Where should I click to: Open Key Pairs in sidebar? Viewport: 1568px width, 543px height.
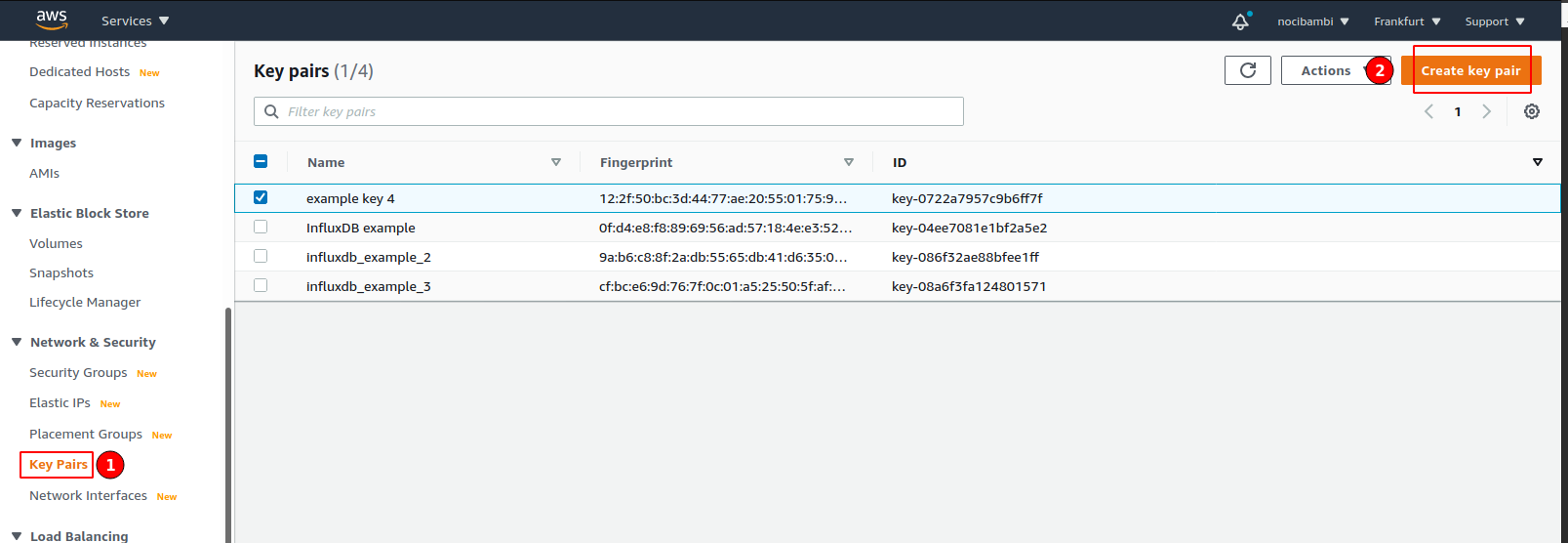pyautogui.click(x=58, y=464)
